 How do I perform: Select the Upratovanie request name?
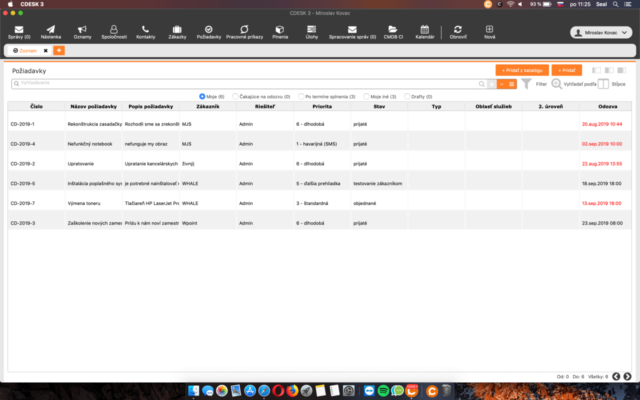pyautogui.click(x=81, y=164)
